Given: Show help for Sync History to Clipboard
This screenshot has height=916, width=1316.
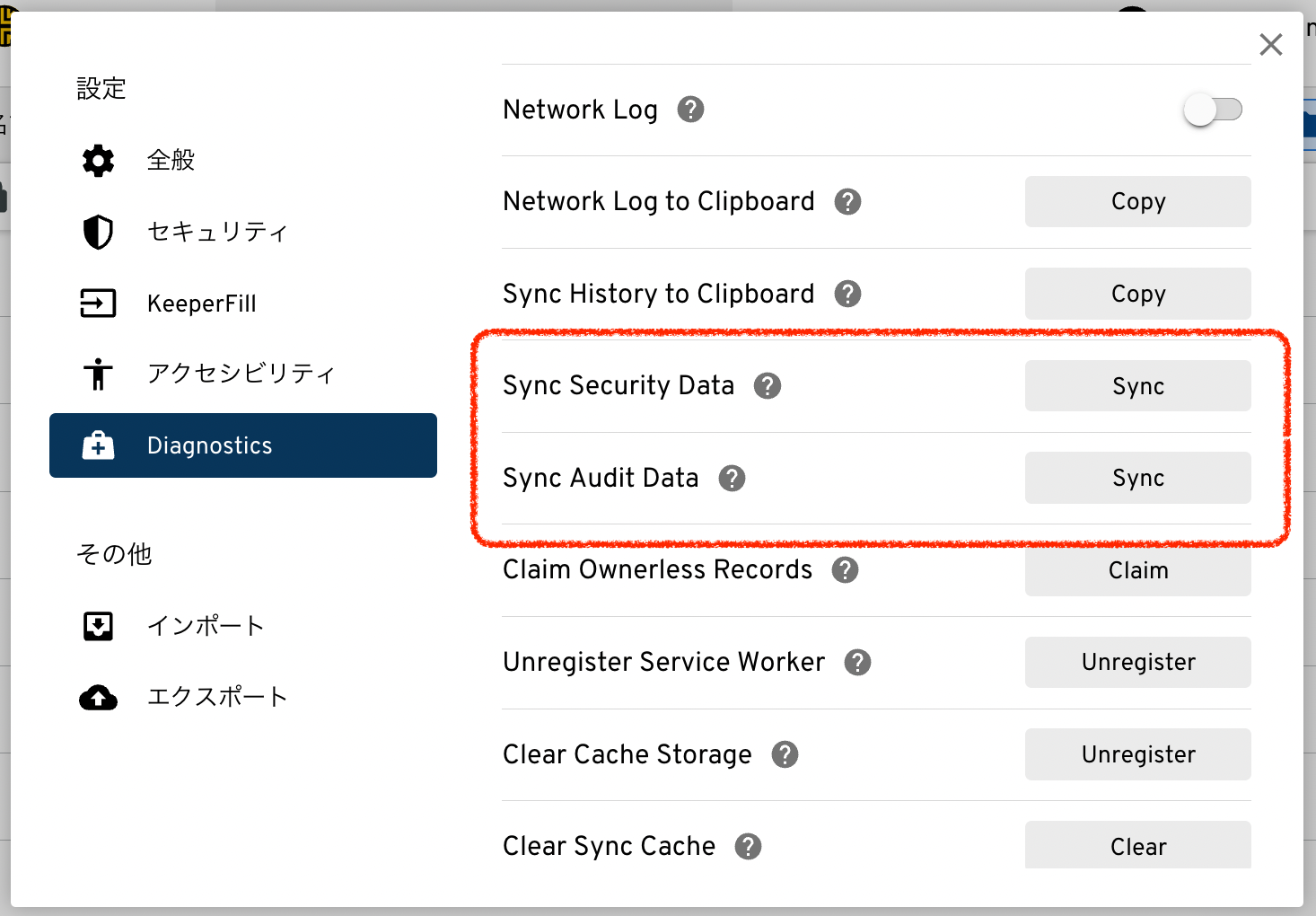Looking at the screenshot, I should pyautogui.click(x=847, y=294).
